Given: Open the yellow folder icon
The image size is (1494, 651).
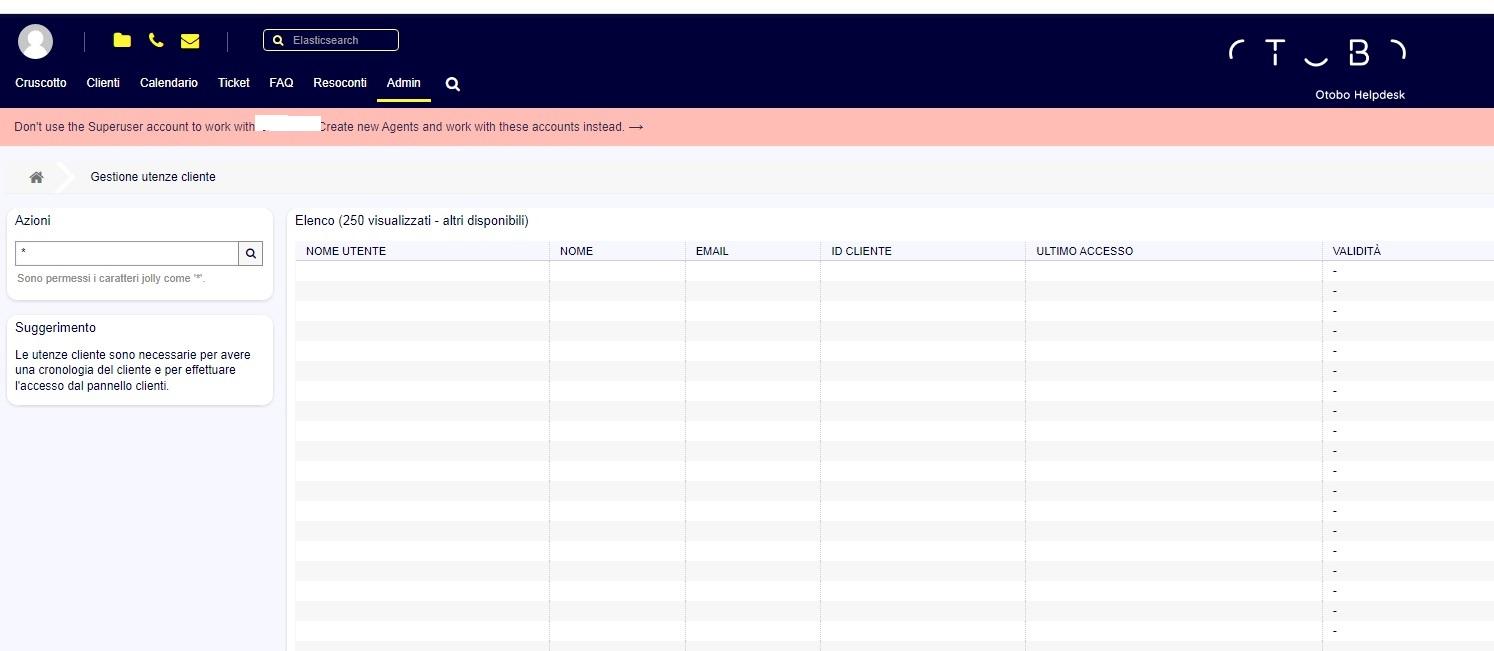Looking at the screenshot, I should pos(122,40).
